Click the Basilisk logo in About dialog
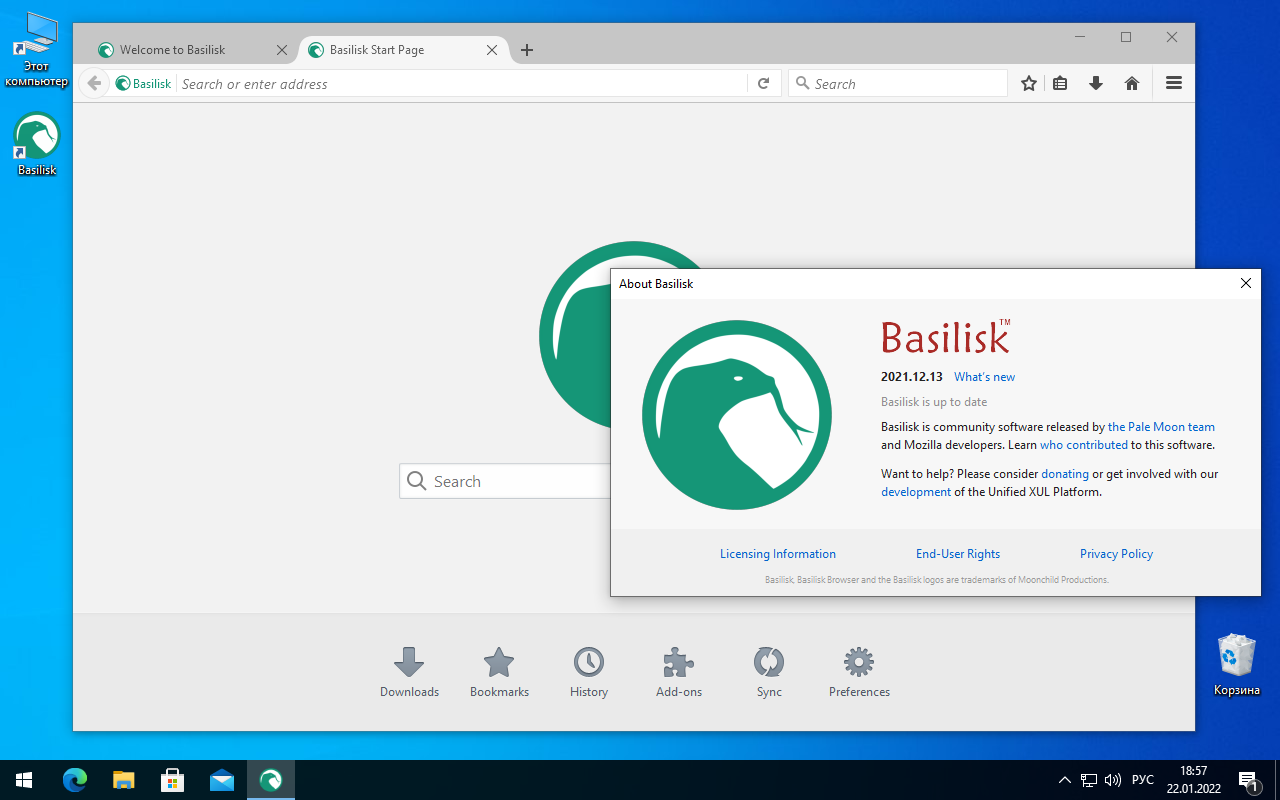1280x800 pixels. tap(737, 415)
